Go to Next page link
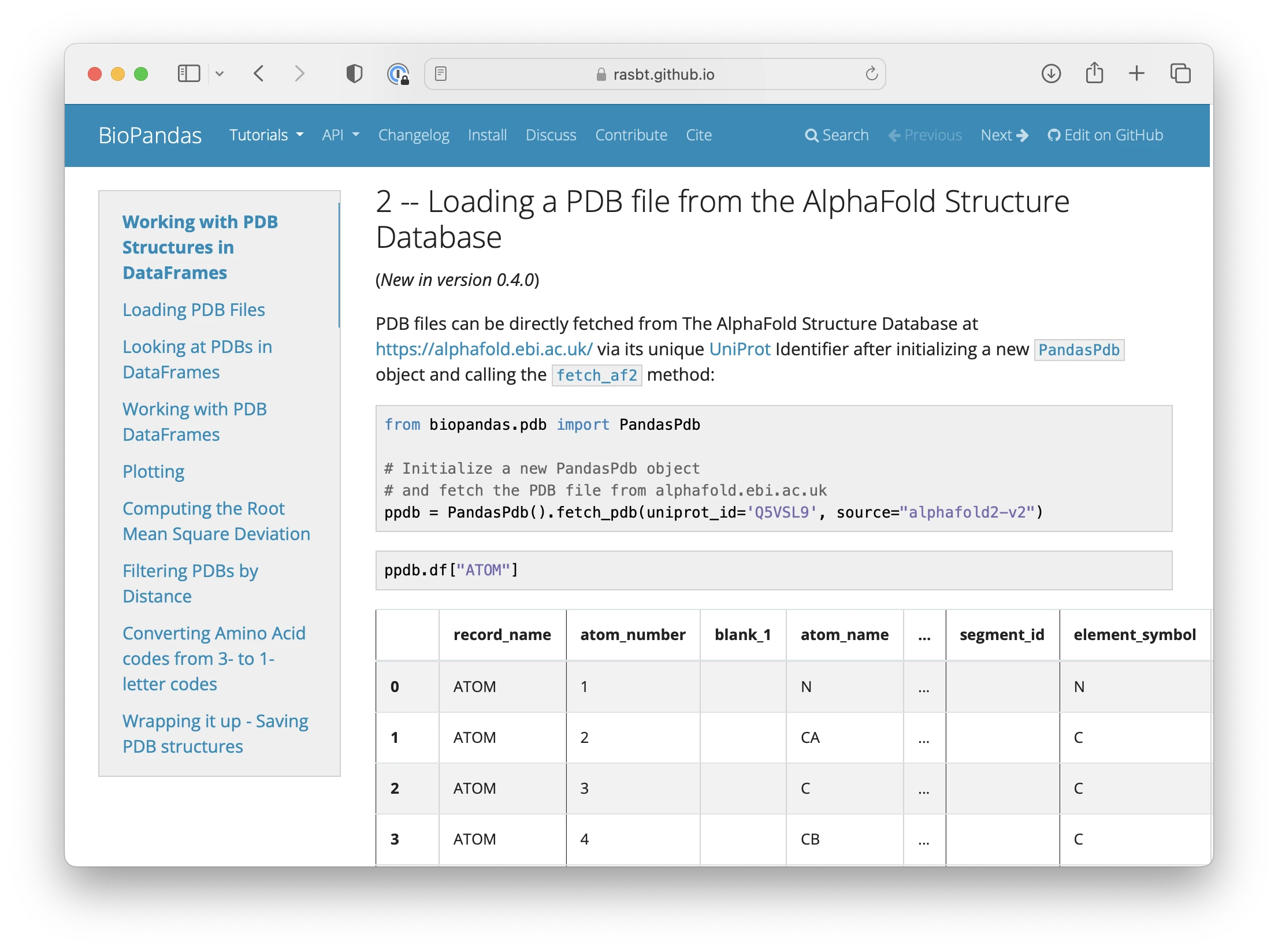1278x952 pixels. 1004,135
